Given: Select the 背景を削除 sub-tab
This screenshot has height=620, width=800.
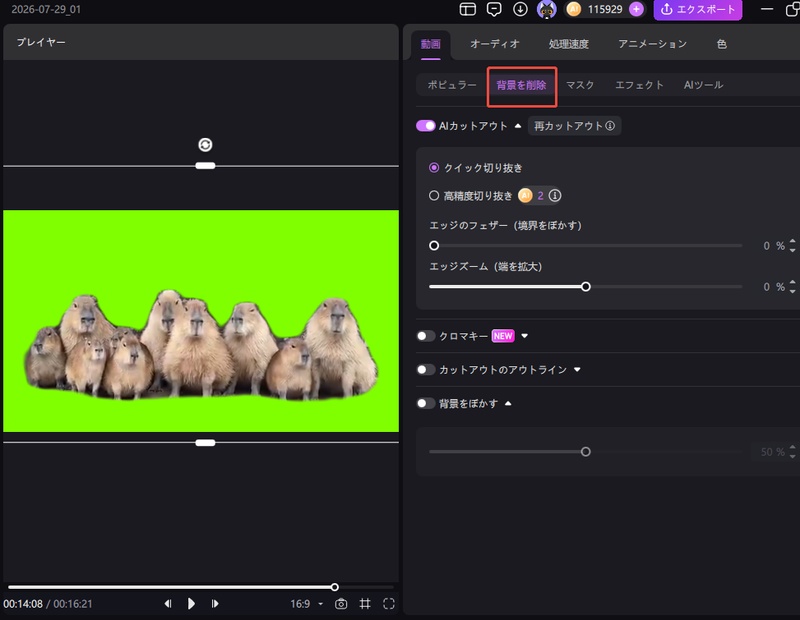Looking at the screenshot, I should [521, 85].
